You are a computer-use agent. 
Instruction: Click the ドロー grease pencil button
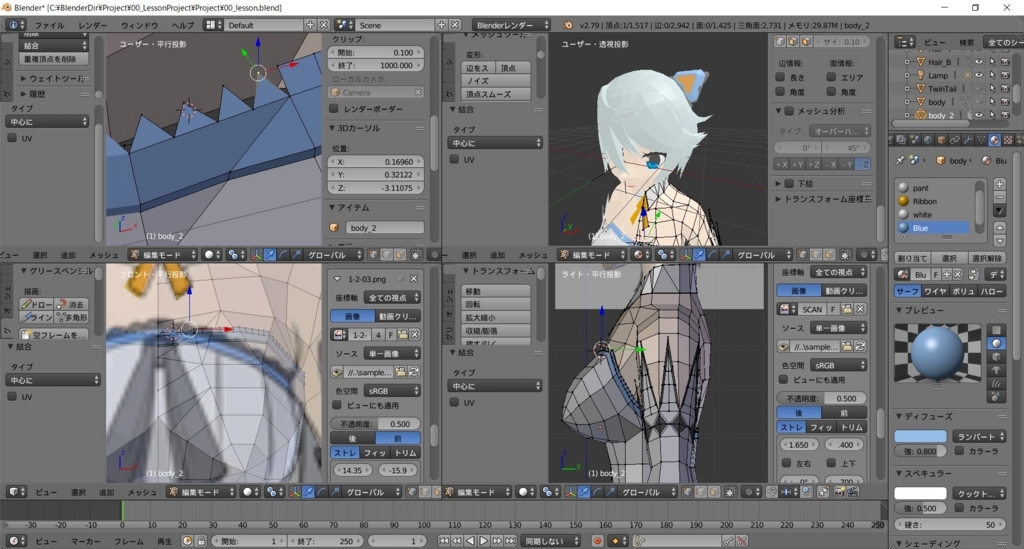coord(36,304)
